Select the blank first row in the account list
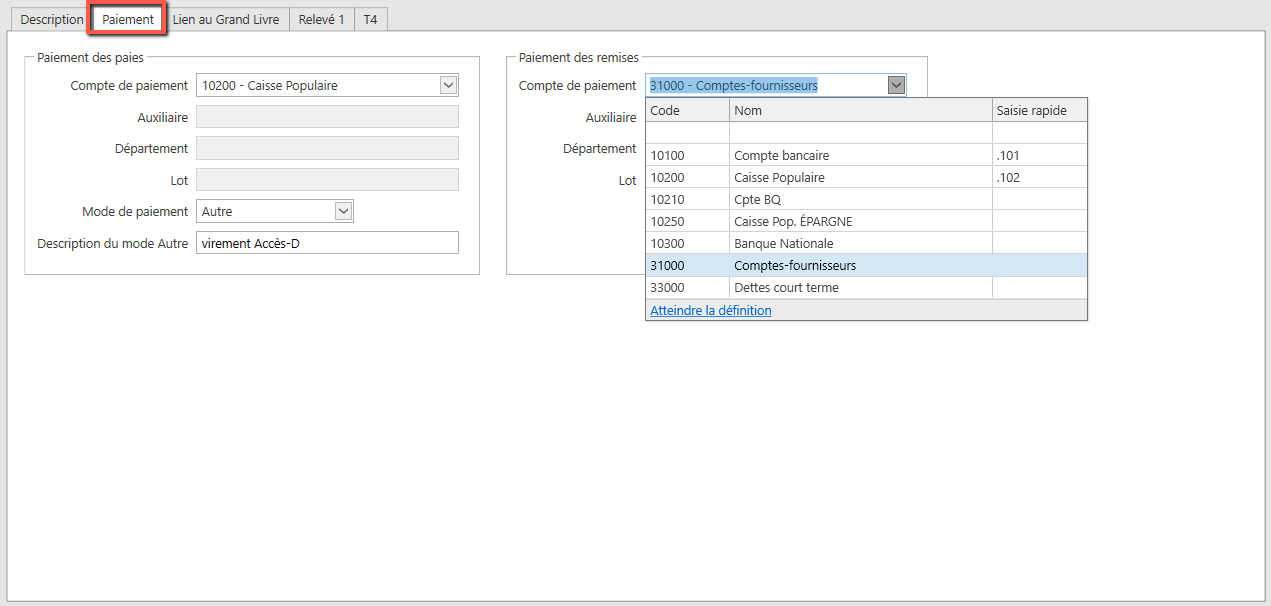1271x606 pixels. [x=866, y=133]
